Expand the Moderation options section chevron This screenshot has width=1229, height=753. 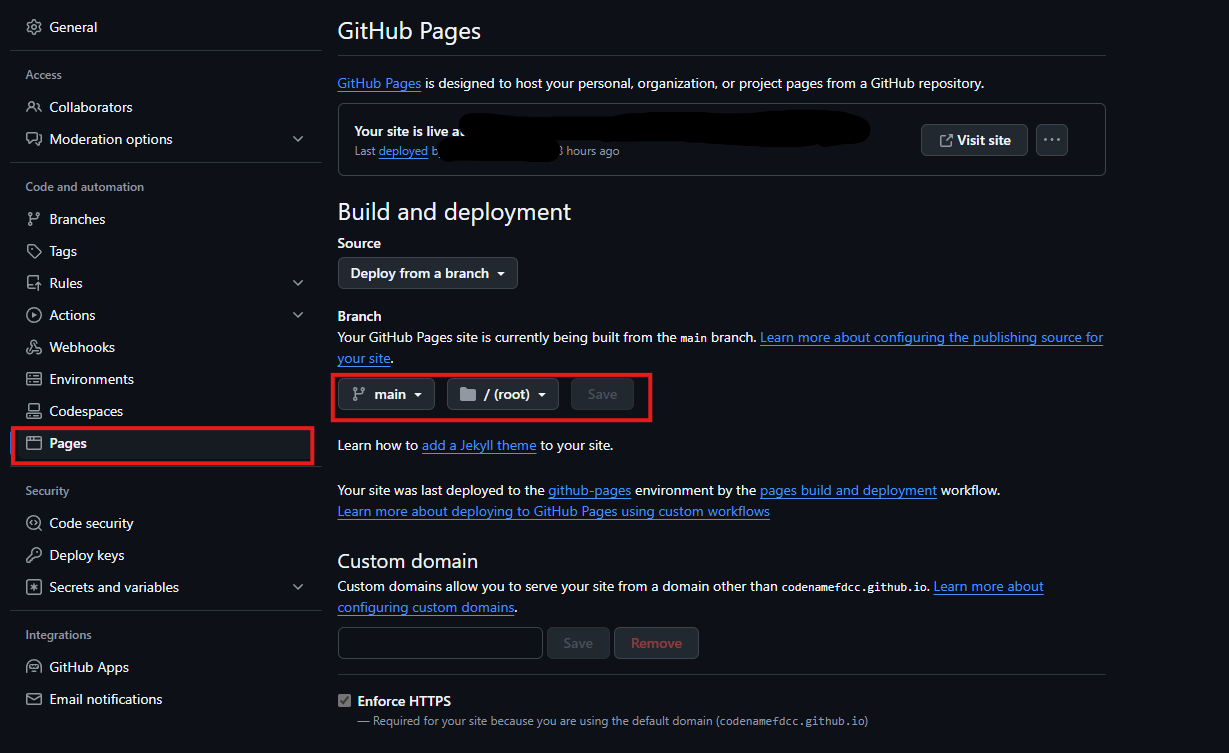click(x=298, y=139)
